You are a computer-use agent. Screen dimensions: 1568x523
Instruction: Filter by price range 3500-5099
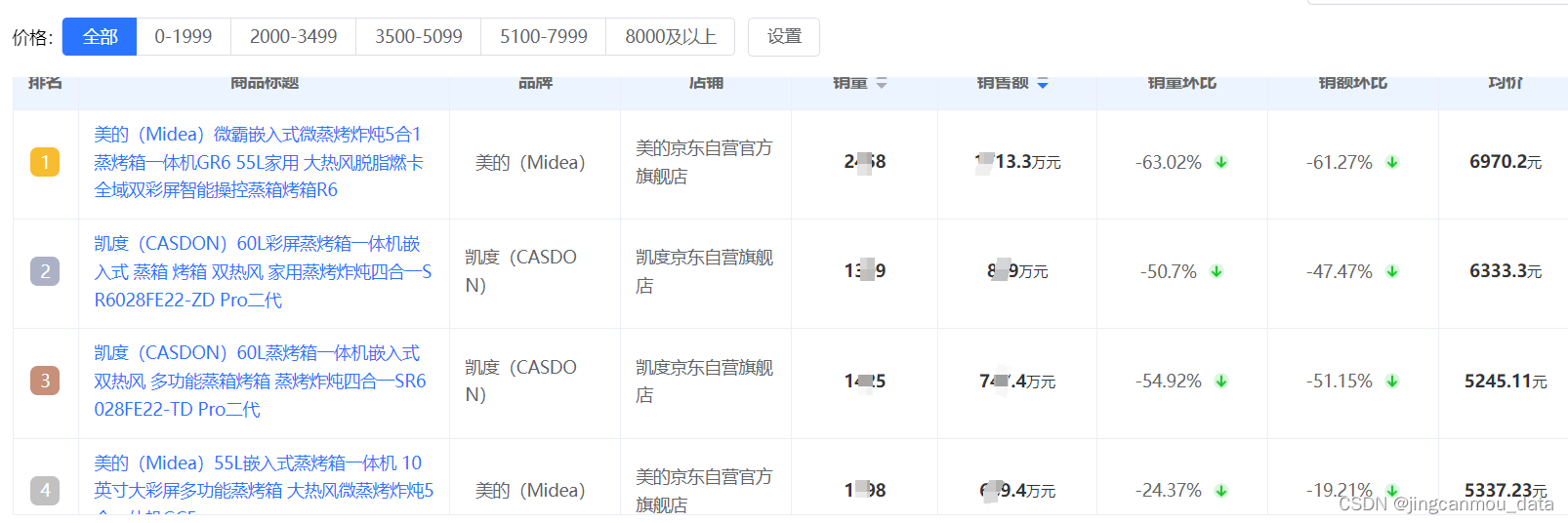point(419,37)
